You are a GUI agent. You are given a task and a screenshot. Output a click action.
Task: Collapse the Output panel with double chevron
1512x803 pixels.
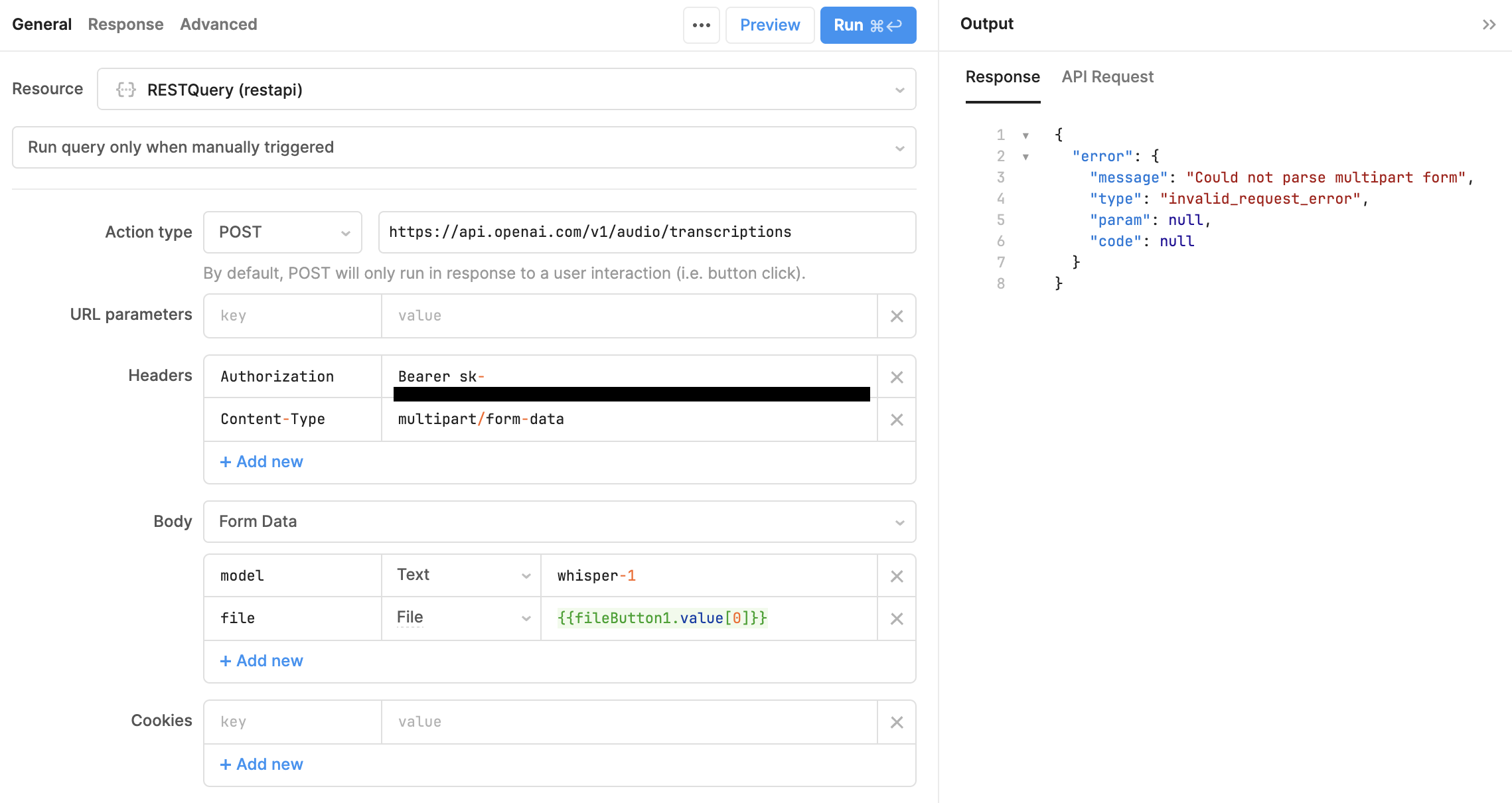(1489, 25)
